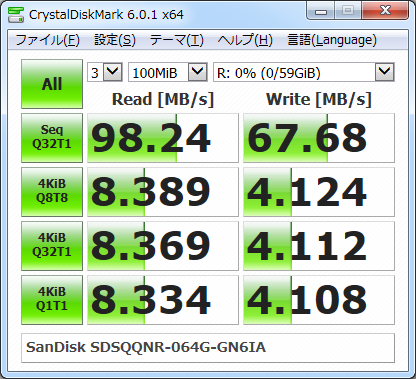
Task: Select the 4KiB Q8T8 write result 4.124
Action: 319,192
